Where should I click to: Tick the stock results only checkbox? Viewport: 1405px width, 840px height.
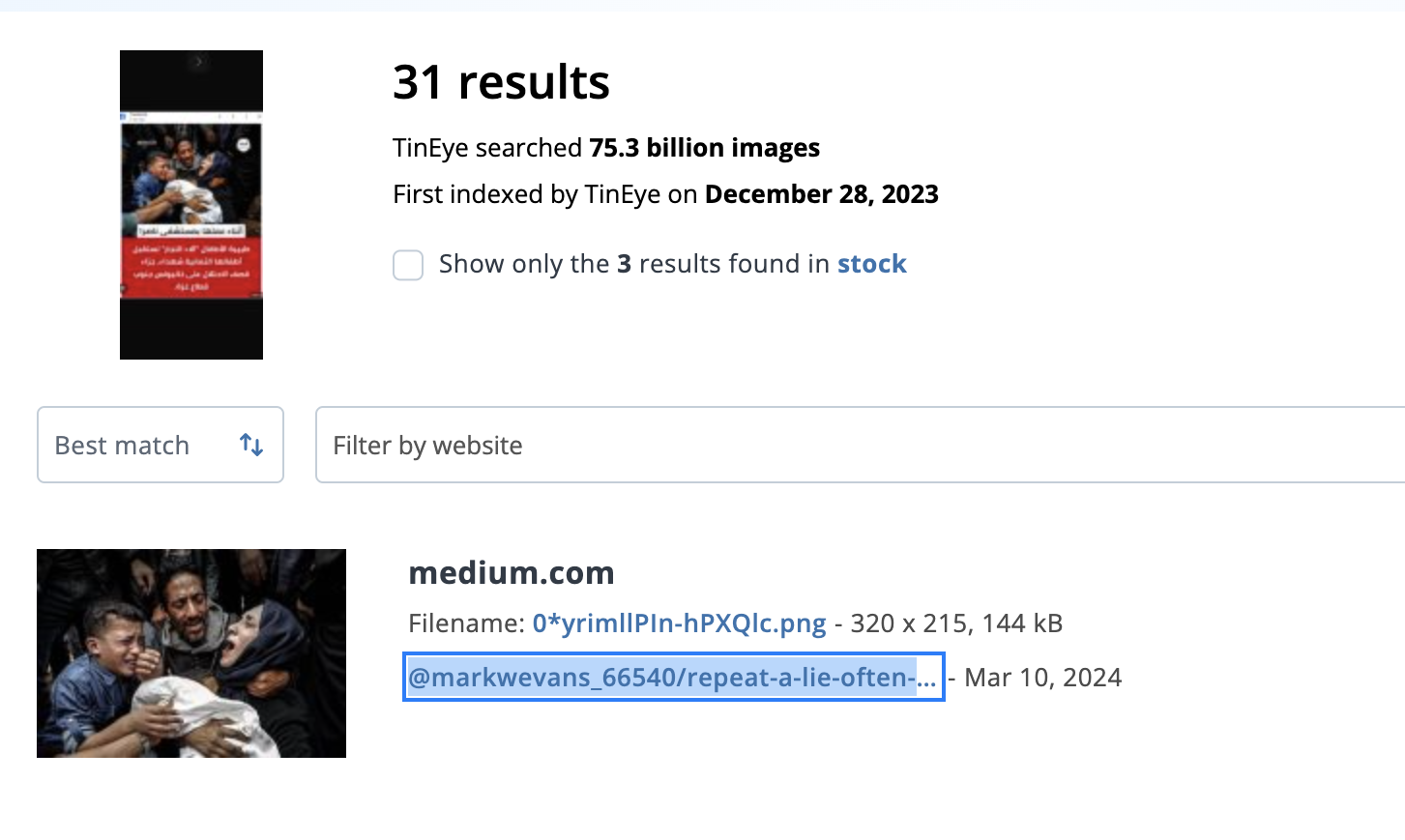pos(408,265)
